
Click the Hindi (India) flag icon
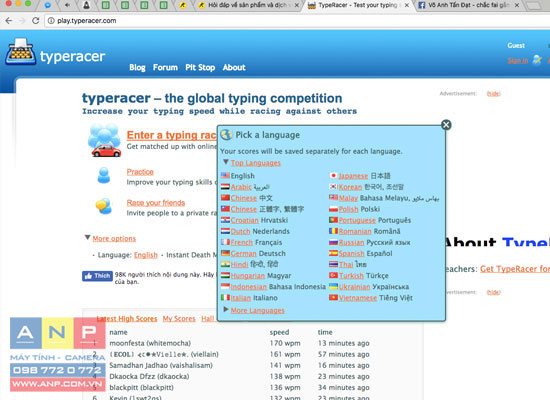(225, 264)
